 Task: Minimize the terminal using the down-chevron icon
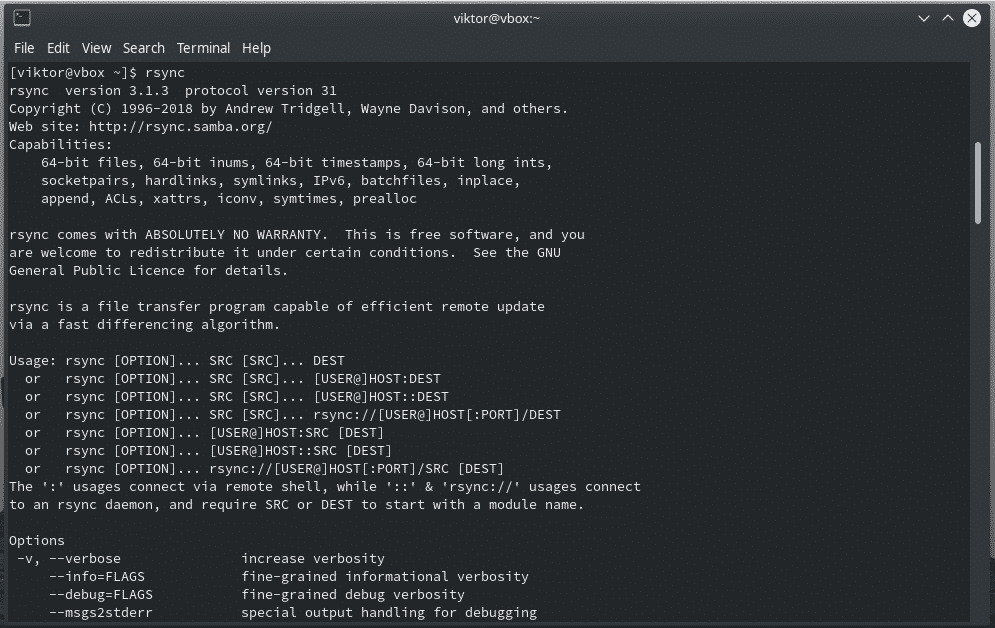(x=924, y=18)
